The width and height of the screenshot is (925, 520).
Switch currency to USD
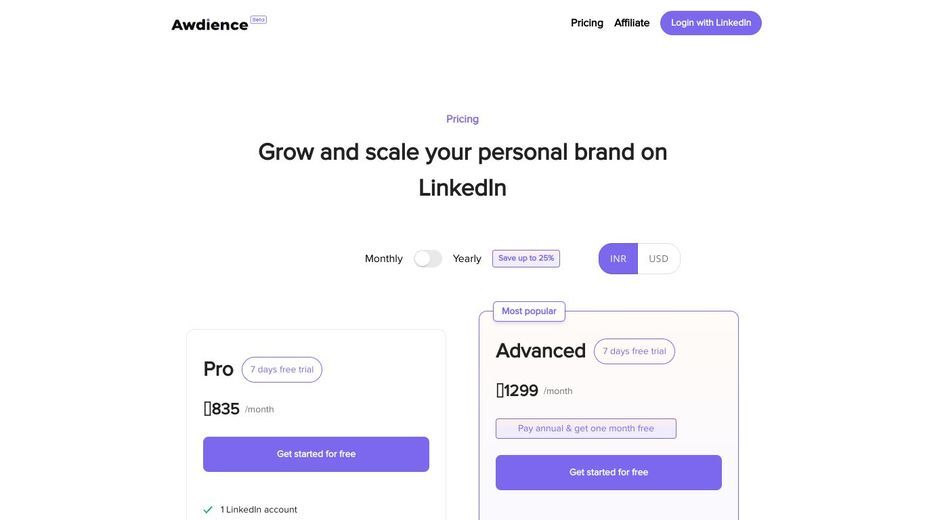click(x=658, y=259)
